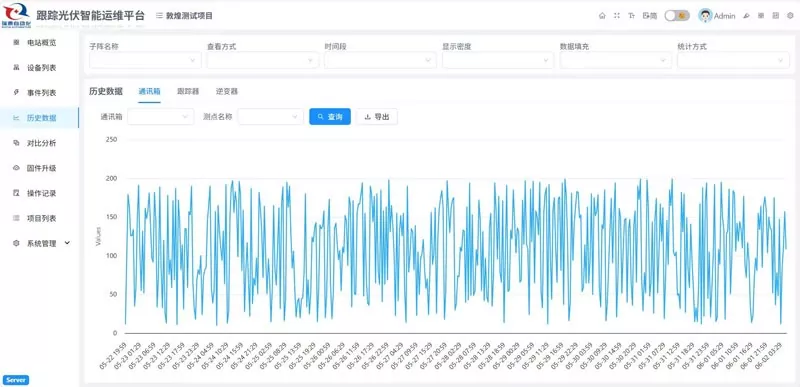The width and height of the screenshot is (800, 387).
Task: Toggle the dark/light theme switch
Action: click(677, 16)
